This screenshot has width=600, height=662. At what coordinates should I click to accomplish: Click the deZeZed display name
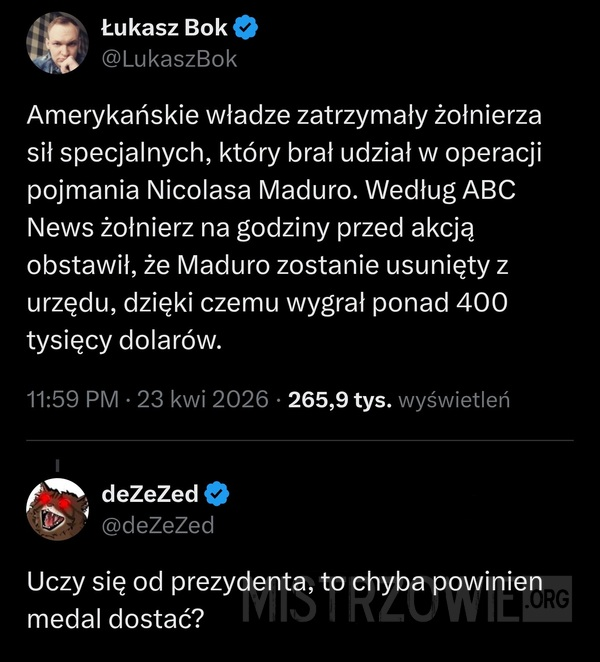pyautogui.click(x=150, y=493)
